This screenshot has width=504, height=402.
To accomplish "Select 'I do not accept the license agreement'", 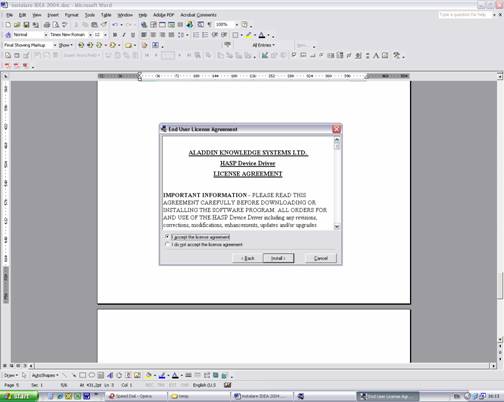I will pyautogui.click(x=204, y=245).
